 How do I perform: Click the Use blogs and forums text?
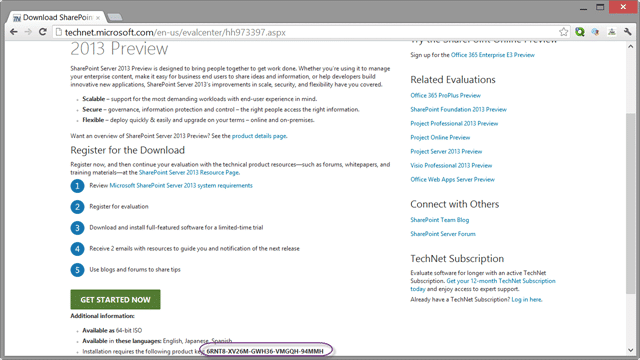click(x=135, y=270)
